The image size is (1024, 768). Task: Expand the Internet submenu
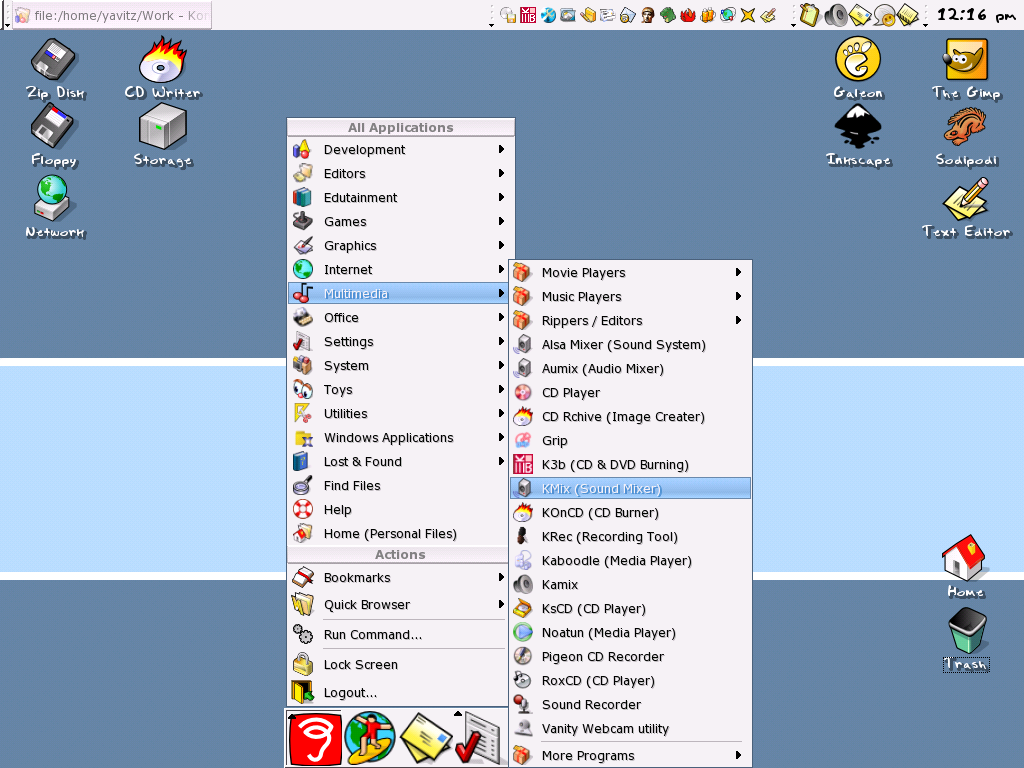click(x=400, y=270)
